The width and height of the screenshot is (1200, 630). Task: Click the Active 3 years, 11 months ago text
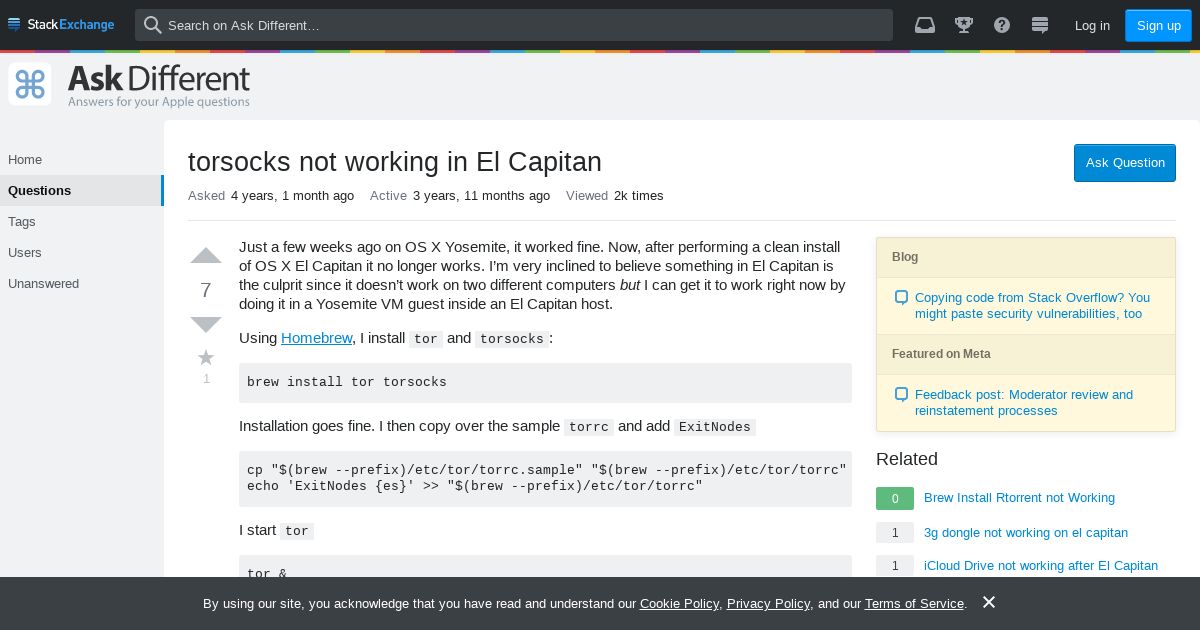click(x=460, y=196)
